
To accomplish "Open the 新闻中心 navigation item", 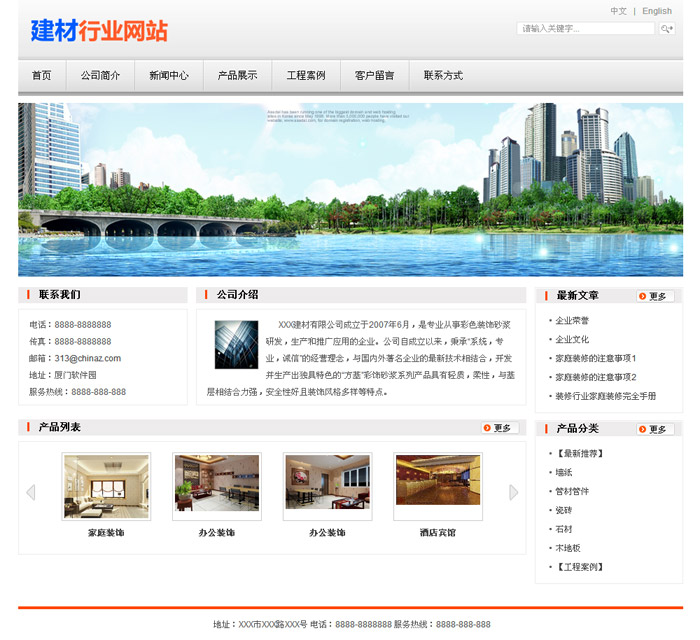I will coord(169,75).
